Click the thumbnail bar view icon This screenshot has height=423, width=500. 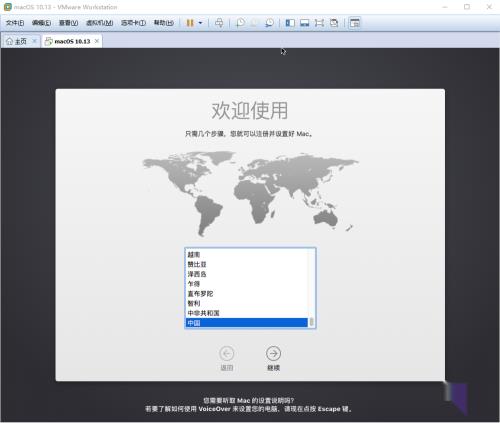click(304, 23)
